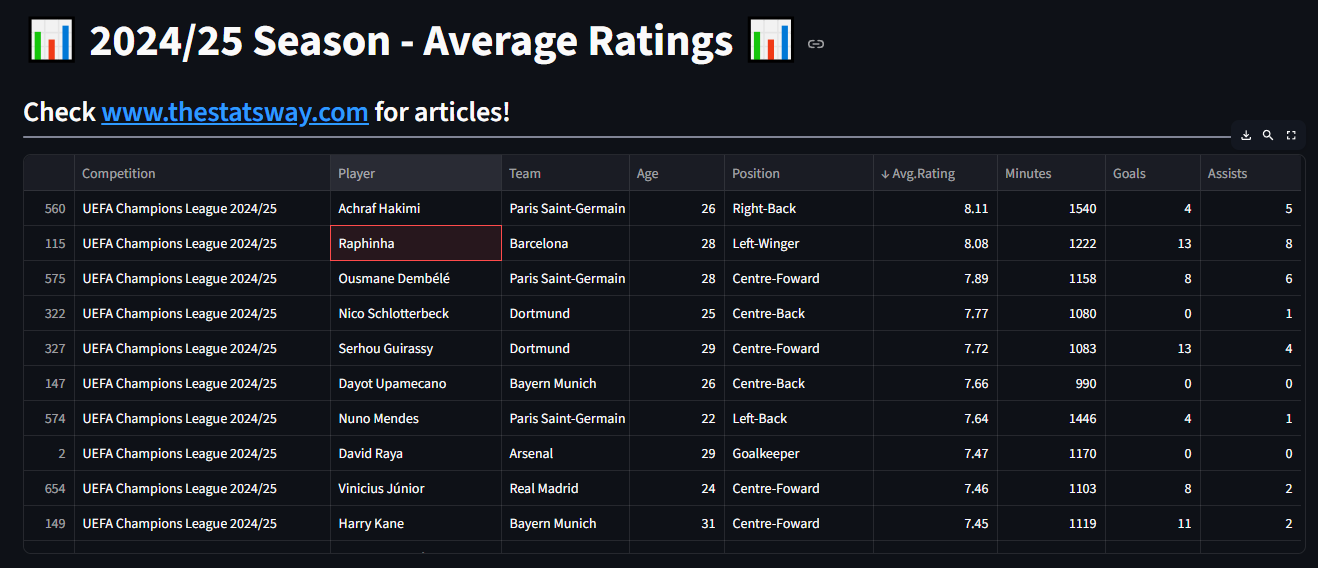
Task: Sort by Age column header
Action: pos(677,173)
